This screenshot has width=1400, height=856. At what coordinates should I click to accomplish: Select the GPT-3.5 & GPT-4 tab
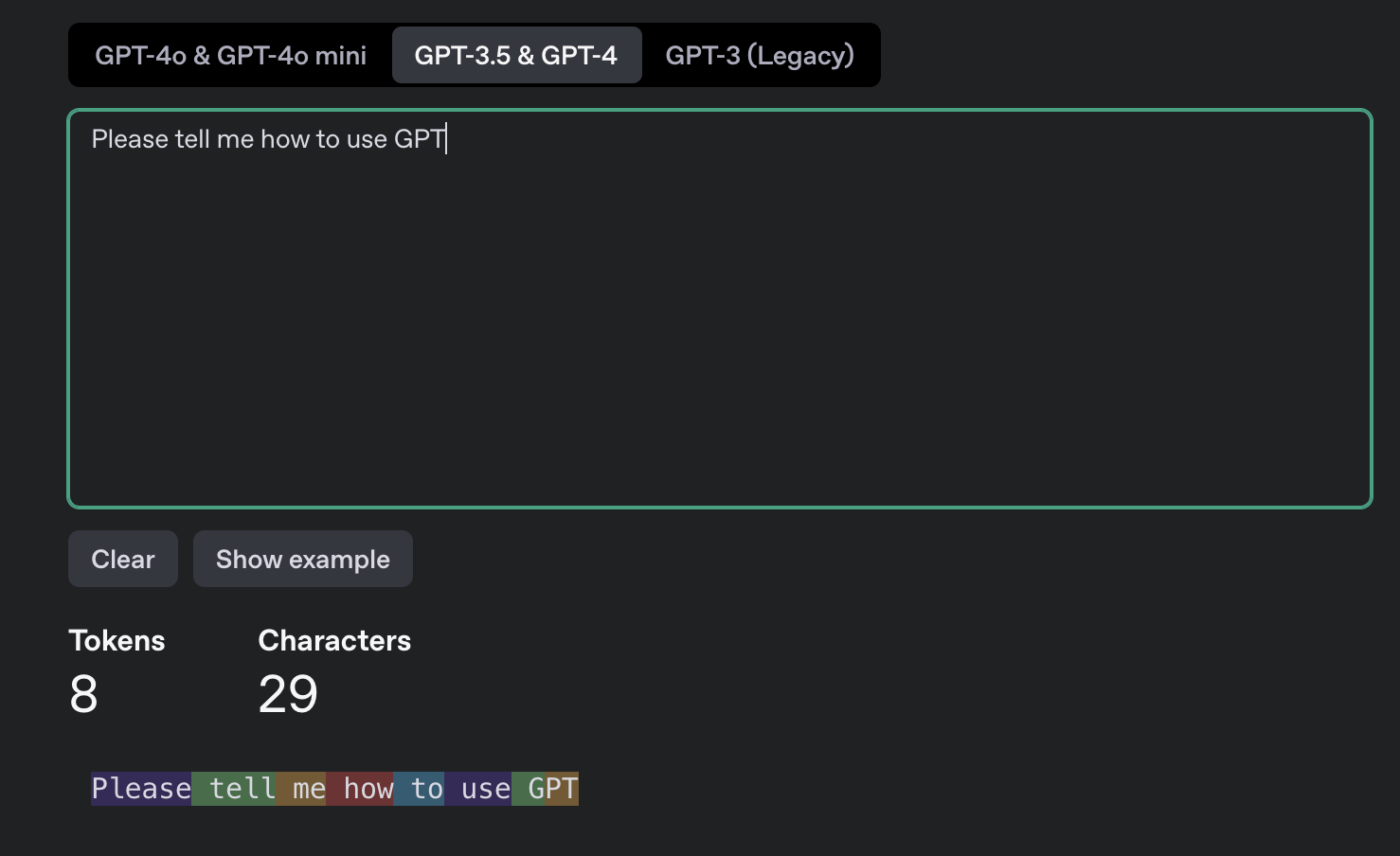[516, 55]
